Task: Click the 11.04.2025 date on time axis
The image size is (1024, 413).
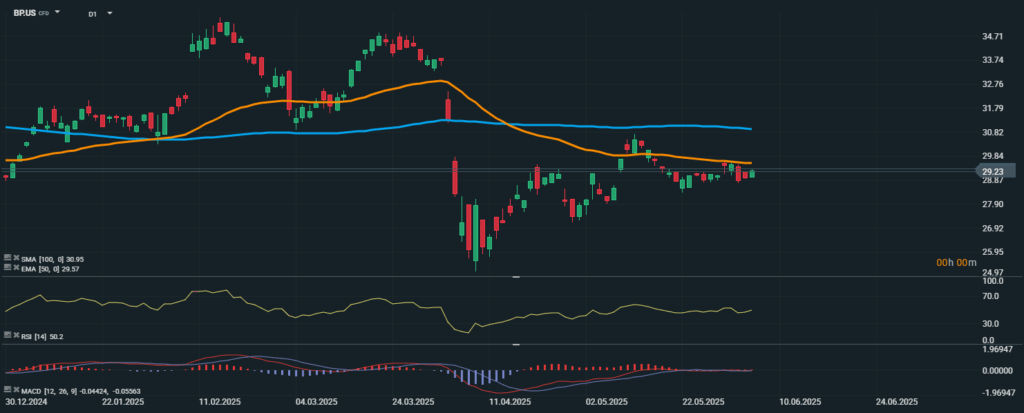Action: point(510,402)
